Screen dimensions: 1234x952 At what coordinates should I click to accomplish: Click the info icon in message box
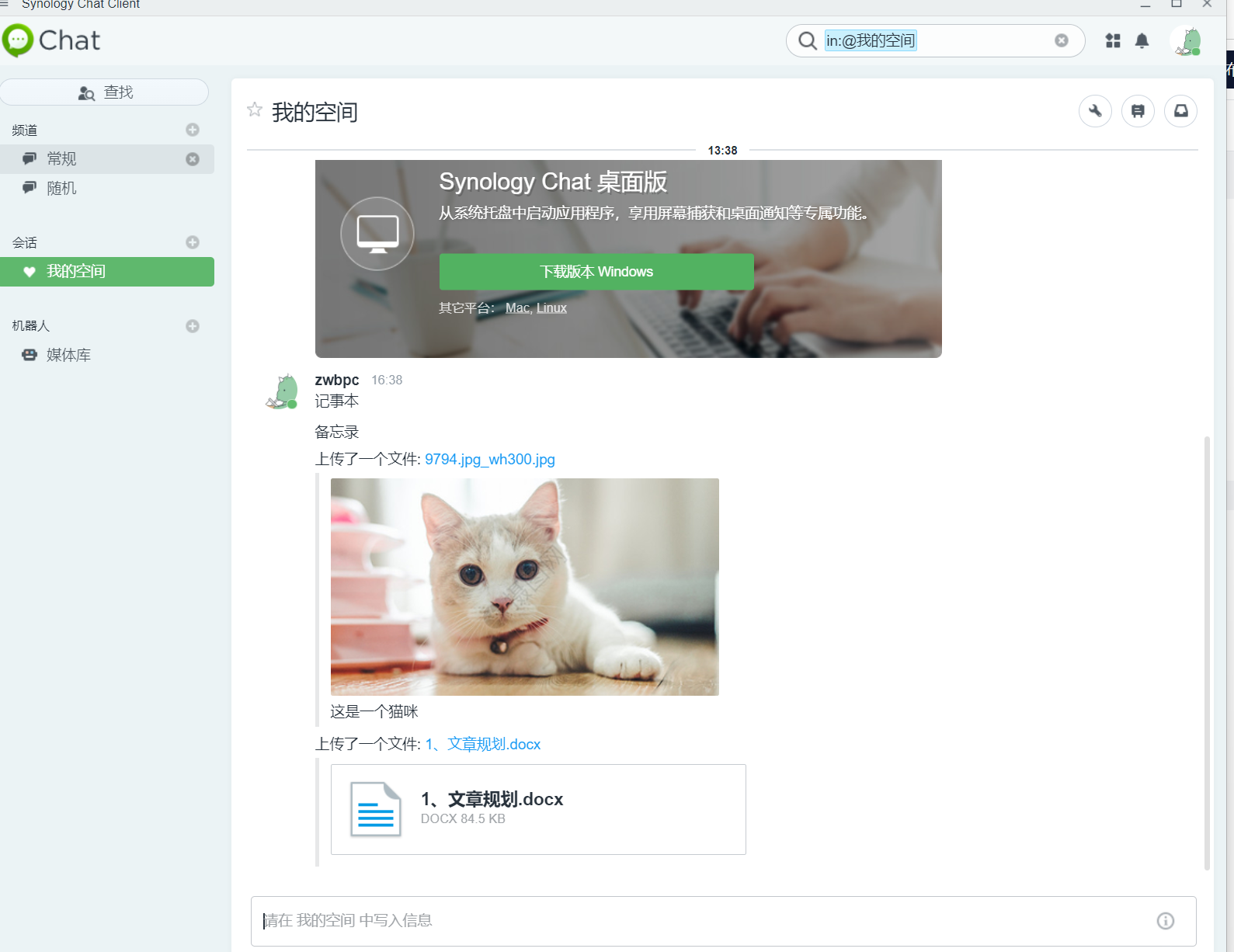coord(1166,921)
